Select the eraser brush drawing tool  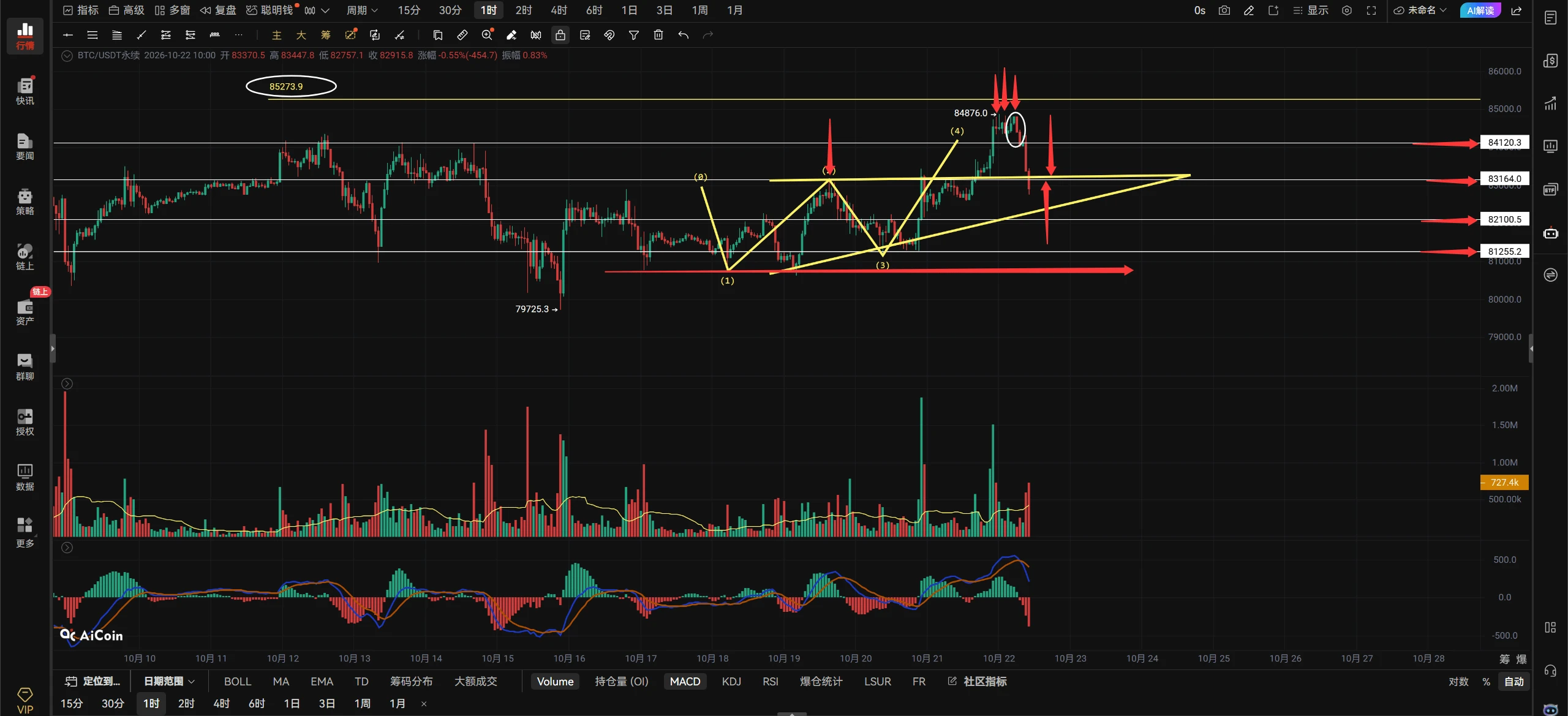(511, 35)
